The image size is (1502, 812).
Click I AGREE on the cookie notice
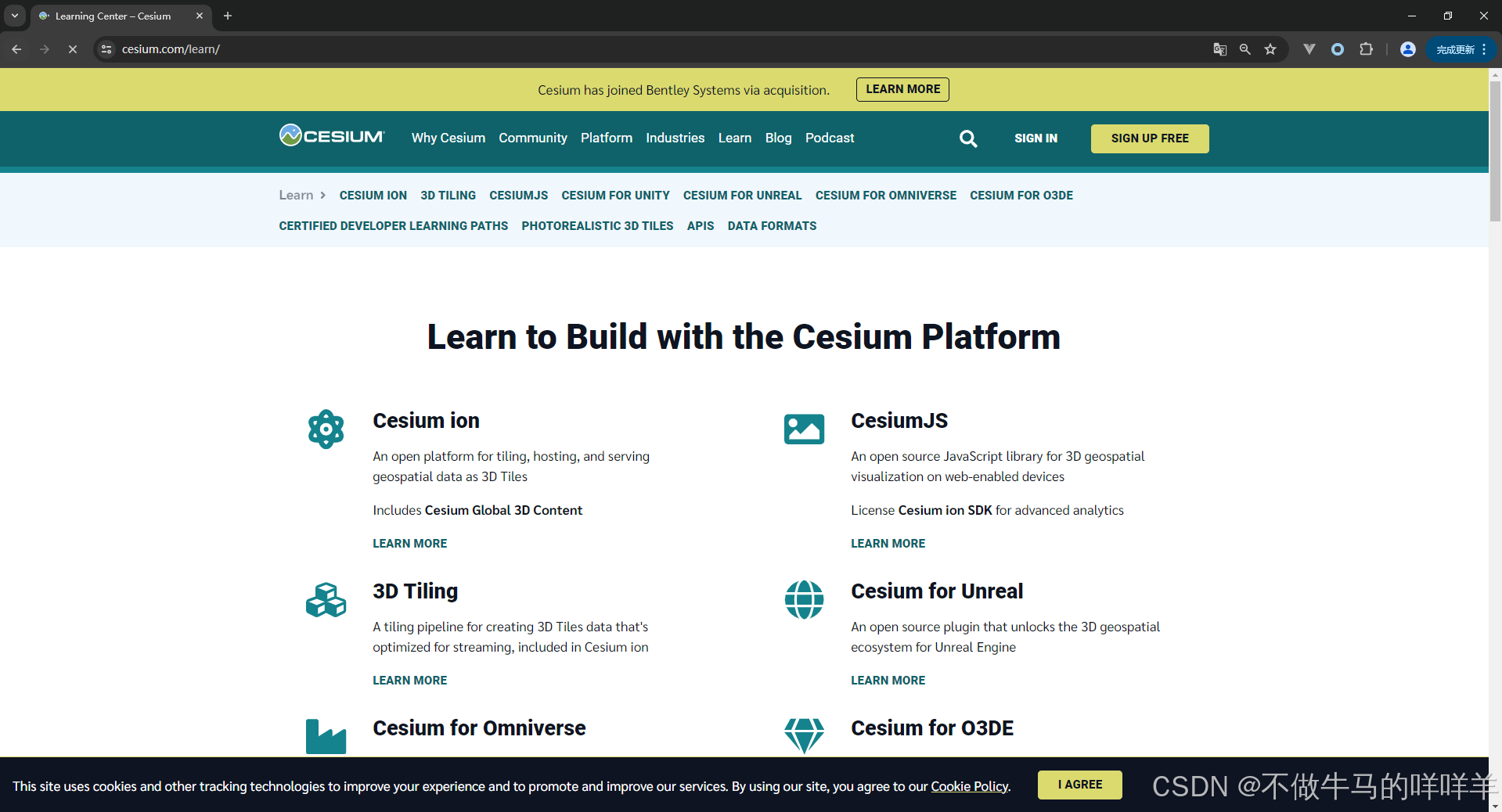(x=1080, y=785)
